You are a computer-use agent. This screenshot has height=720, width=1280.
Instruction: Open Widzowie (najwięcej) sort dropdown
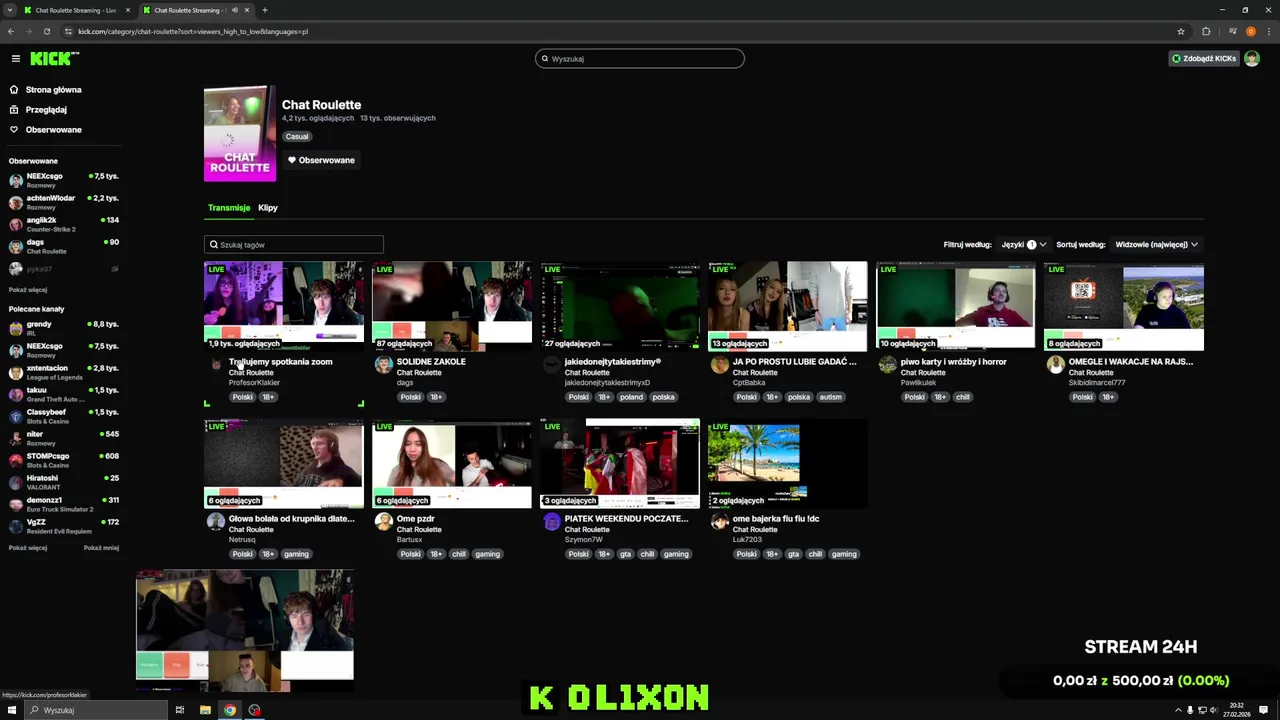(1157, 245)
